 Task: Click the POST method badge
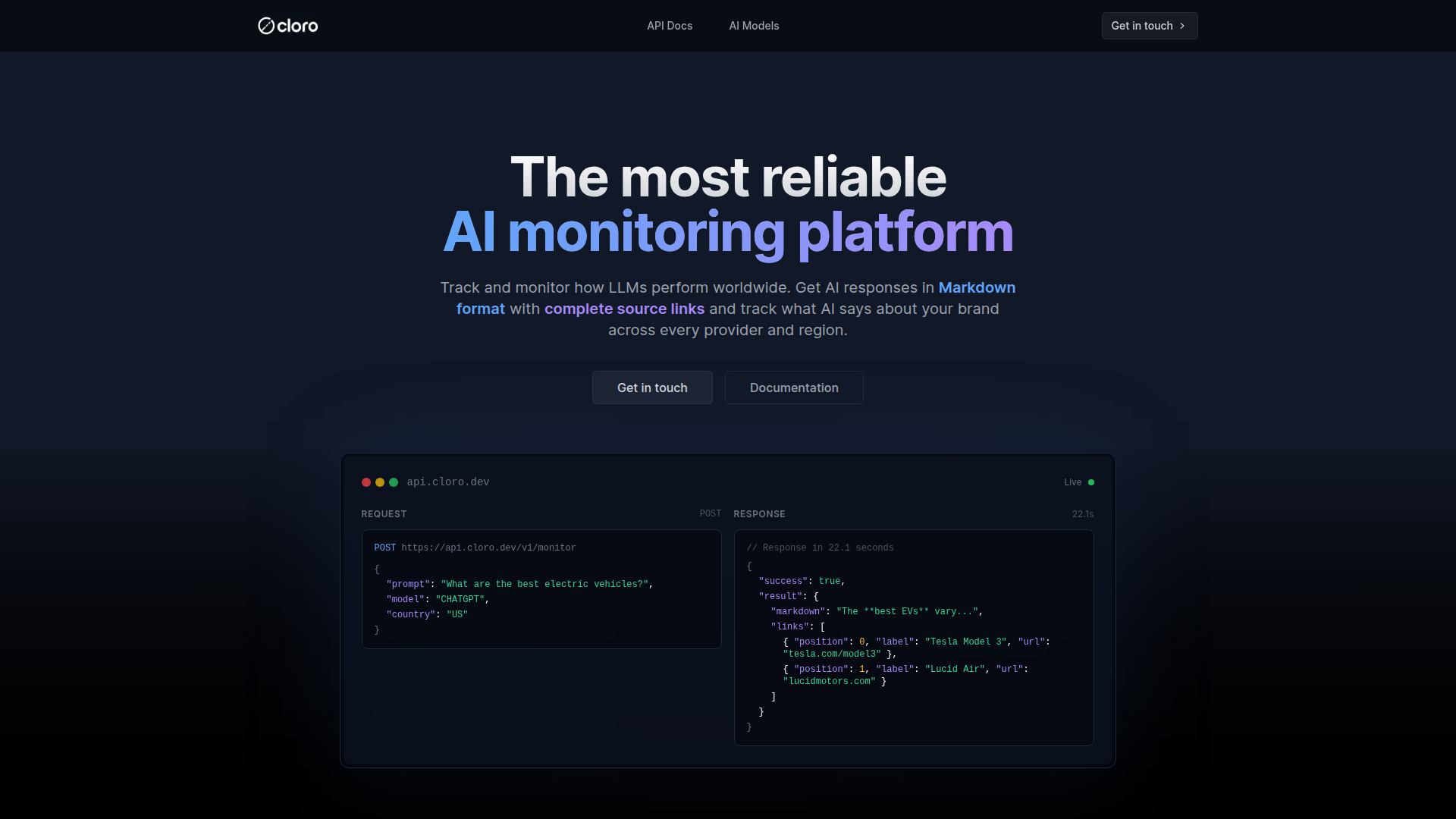pyautogui.click(x=710, y=513)
